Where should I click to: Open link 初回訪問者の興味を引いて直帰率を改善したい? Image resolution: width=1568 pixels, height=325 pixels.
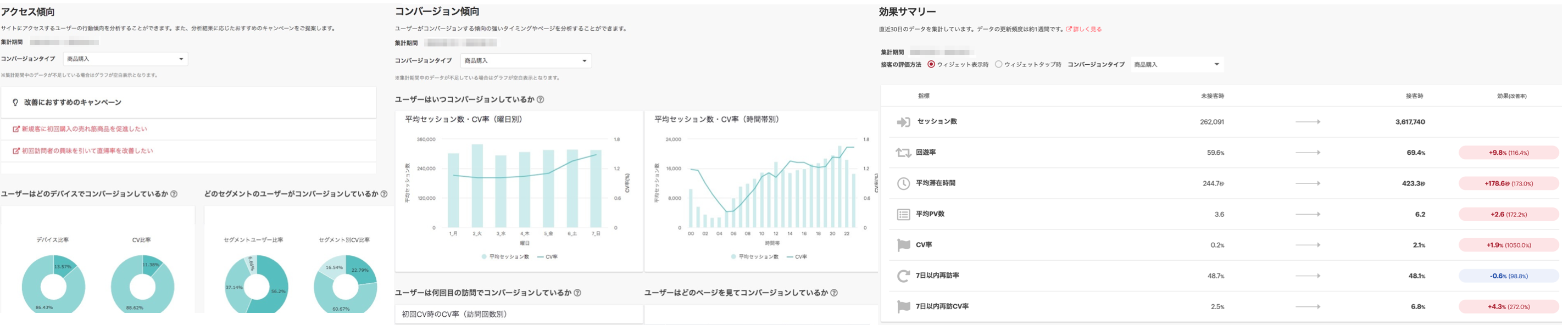88,151
